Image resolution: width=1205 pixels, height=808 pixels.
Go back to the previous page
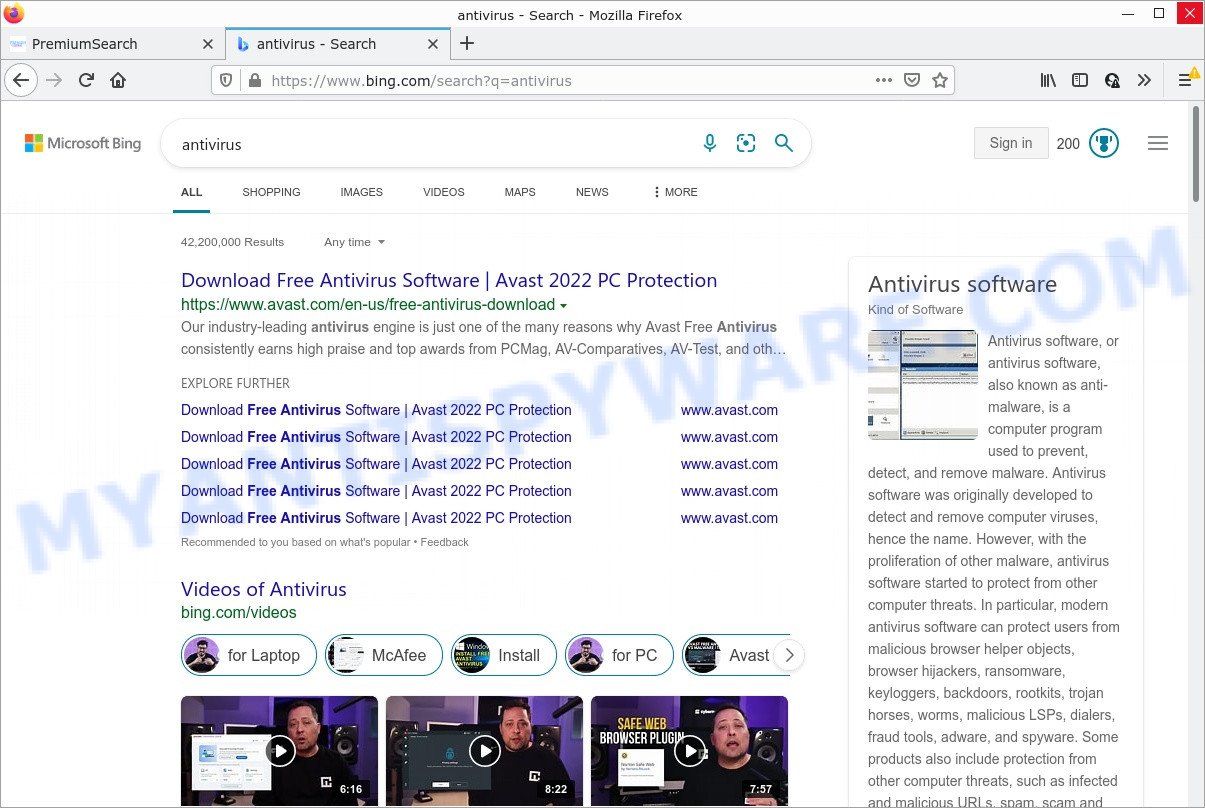[21, 80]
